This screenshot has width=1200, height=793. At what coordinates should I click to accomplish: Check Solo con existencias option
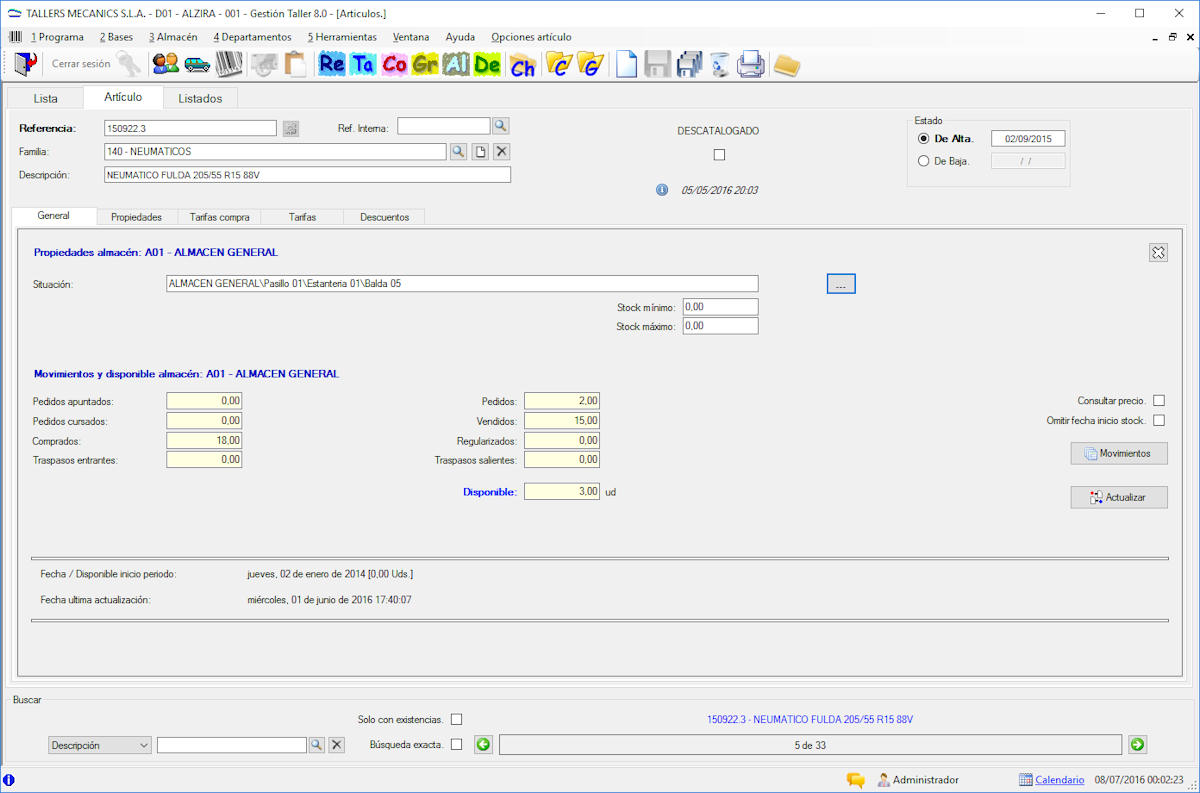coord(456,719)
